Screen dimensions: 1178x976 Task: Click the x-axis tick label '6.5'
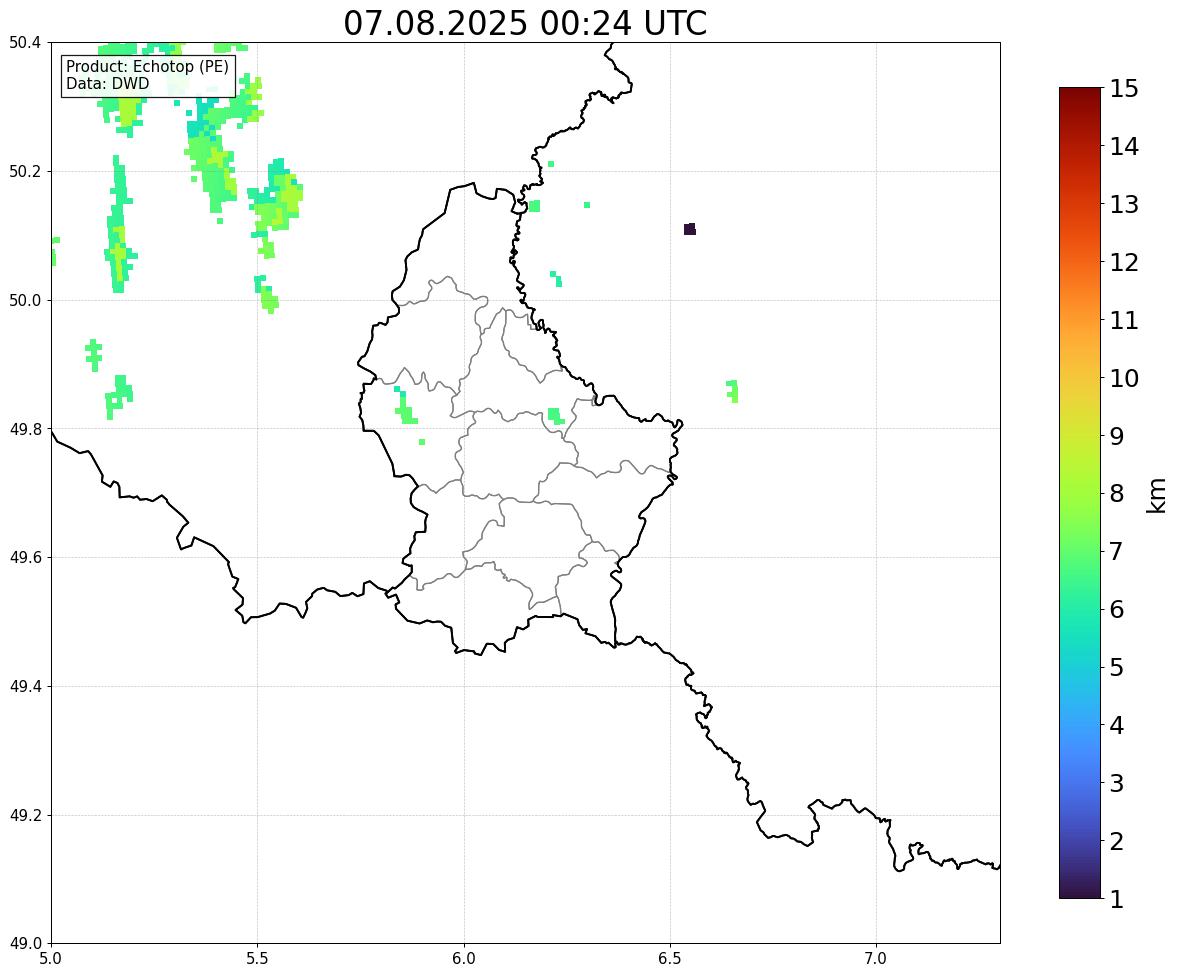[x=670, y=959]
